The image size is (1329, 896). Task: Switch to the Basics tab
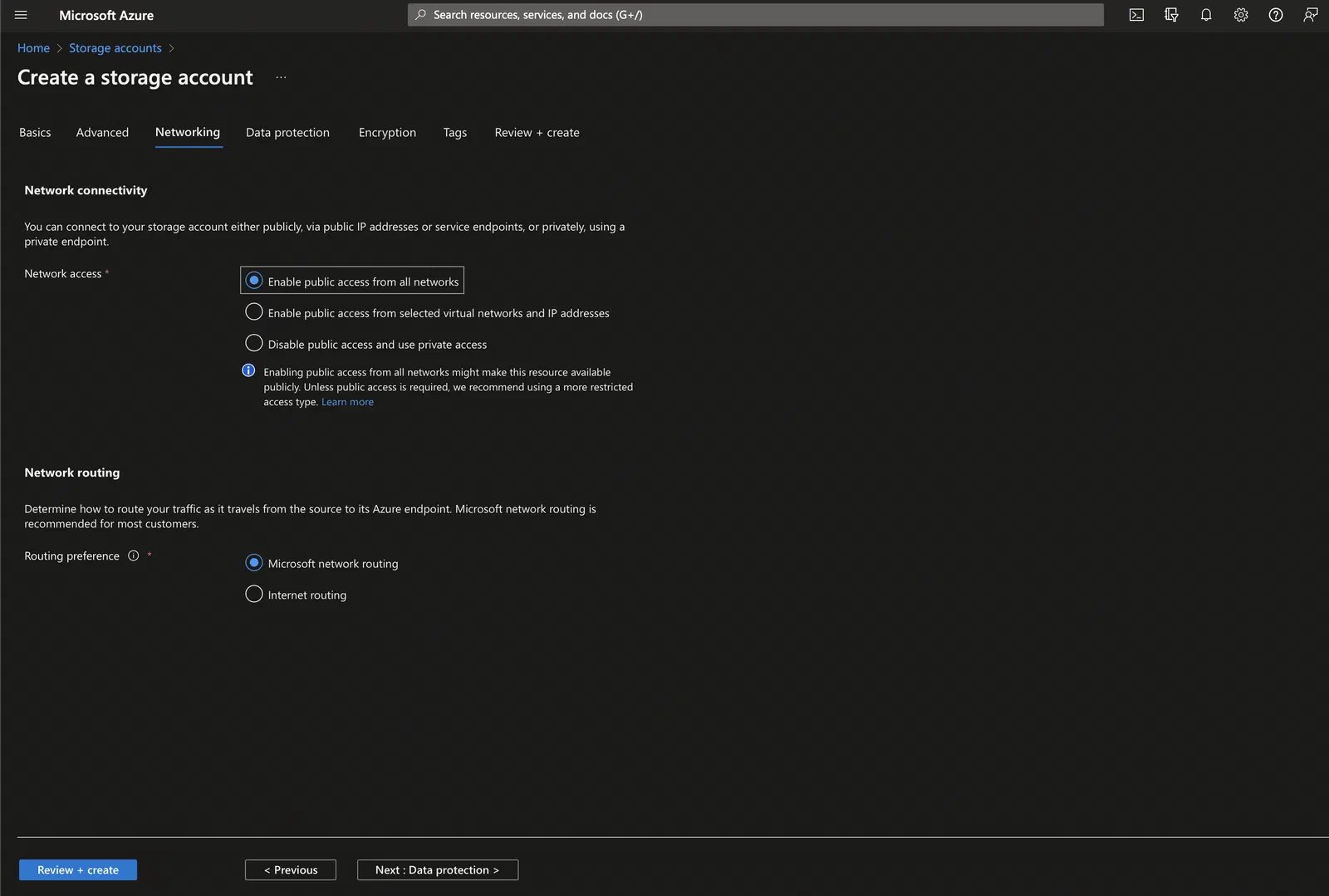pos(35,133)
